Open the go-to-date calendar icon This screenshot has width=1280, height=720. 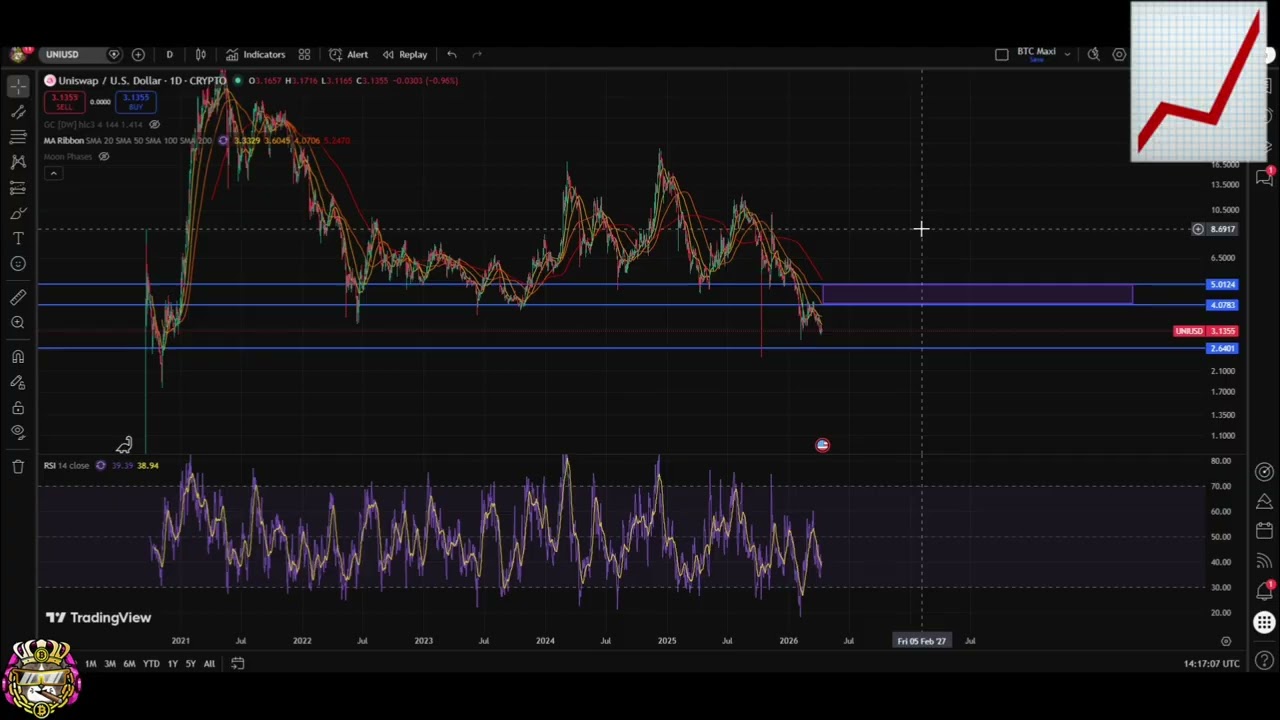(x=237, y=663)
